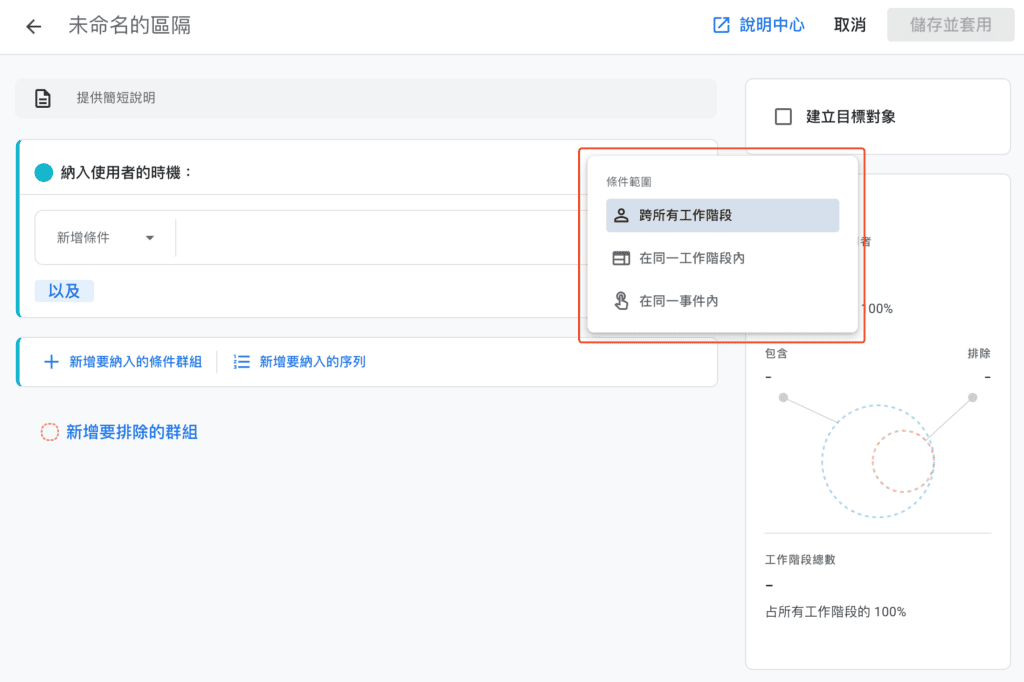Click 新增要排除的群組 link
This screenshot has height=682, width=1024.
click(132, 432)
